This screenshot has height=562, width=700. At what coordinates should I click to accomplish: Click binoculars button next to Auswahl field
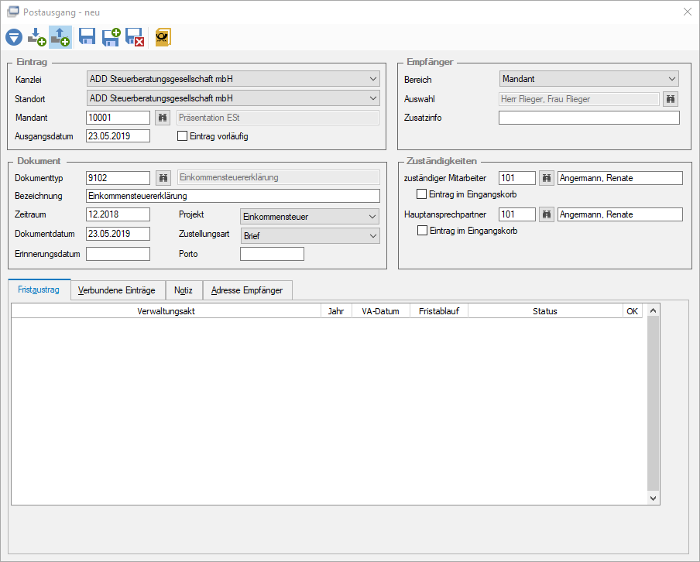pyautogui.click(x=671, y=99)
